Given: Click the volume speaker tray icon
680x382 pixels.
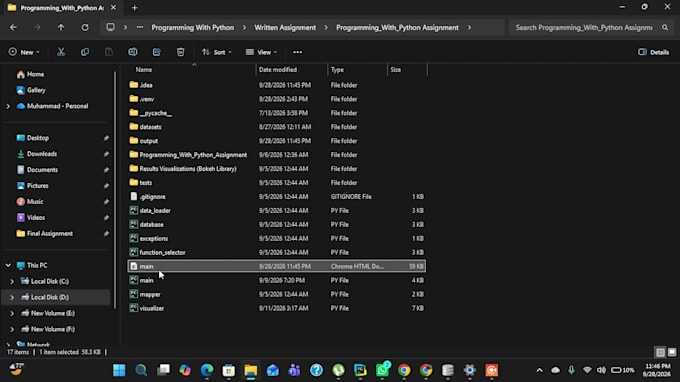Looking at the screenshot, I should (601, 370).
